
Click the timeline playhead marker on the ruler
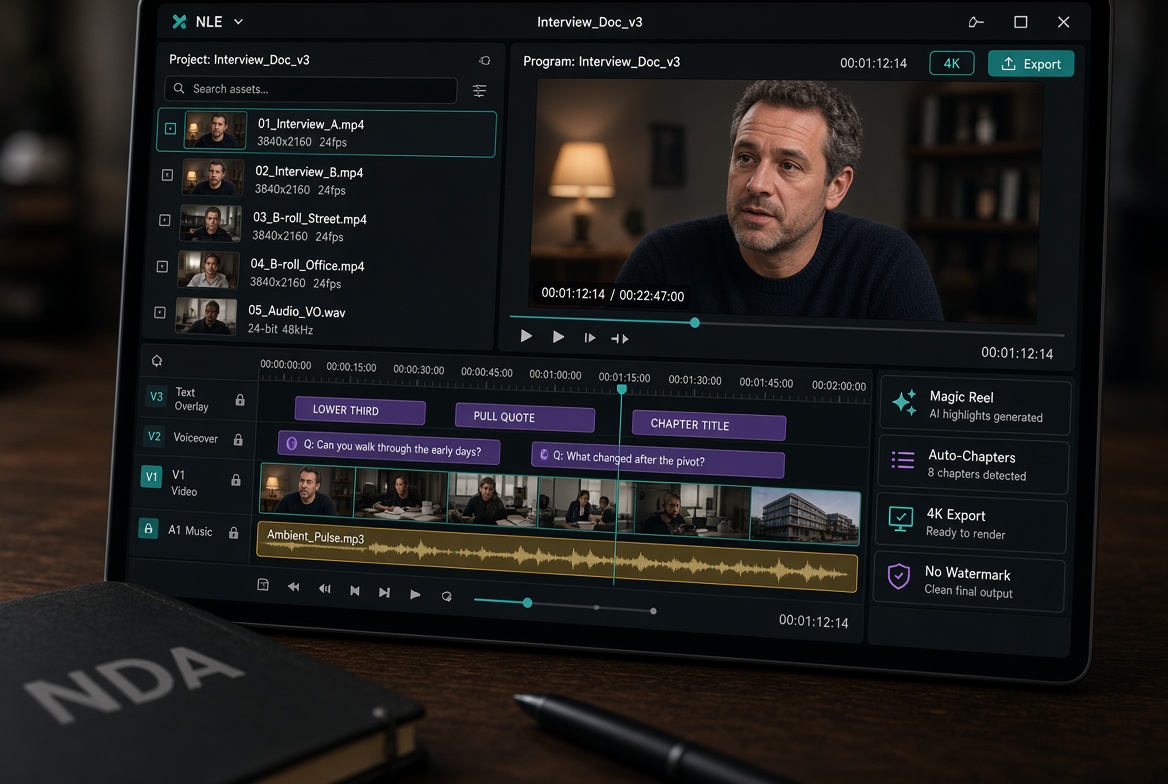coord(622,389)
